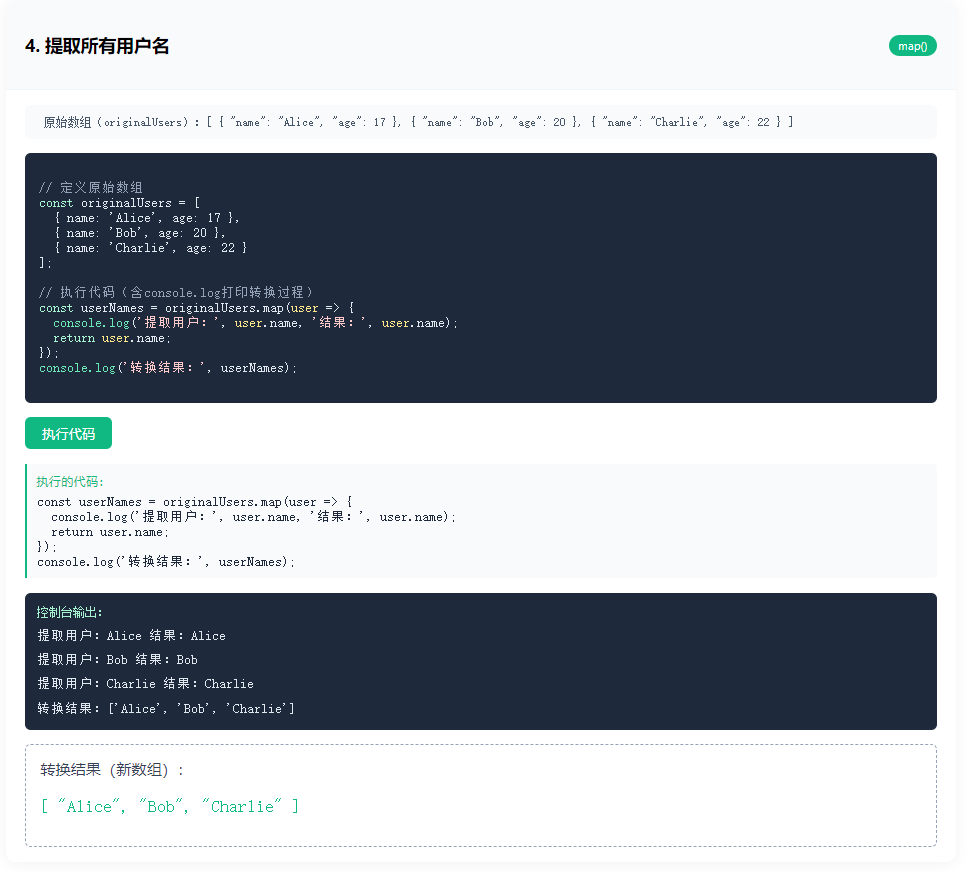Screen dimensions: 968x872
Task: Click the 转换结果（新数组）: label
Action: tap(112, 769)
